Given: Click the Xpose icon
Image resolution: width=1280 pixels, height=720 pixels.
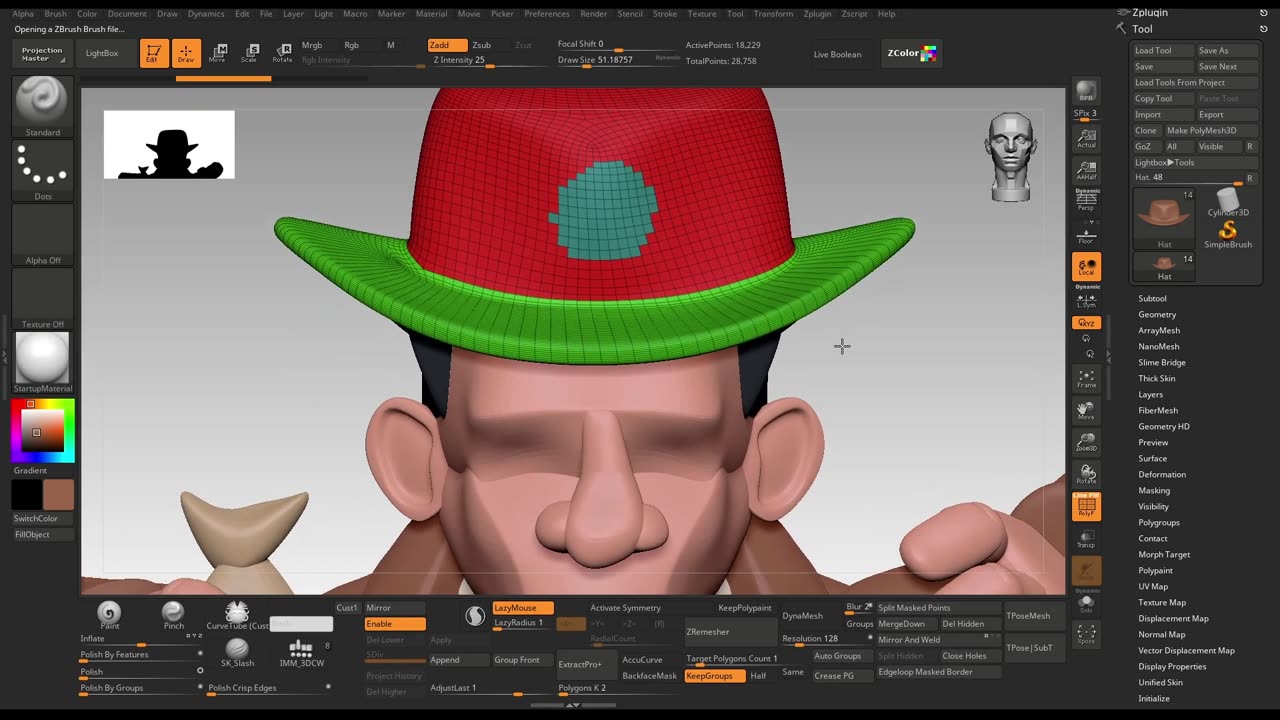Looking at the screenshot, I should tap(1086, 634).
